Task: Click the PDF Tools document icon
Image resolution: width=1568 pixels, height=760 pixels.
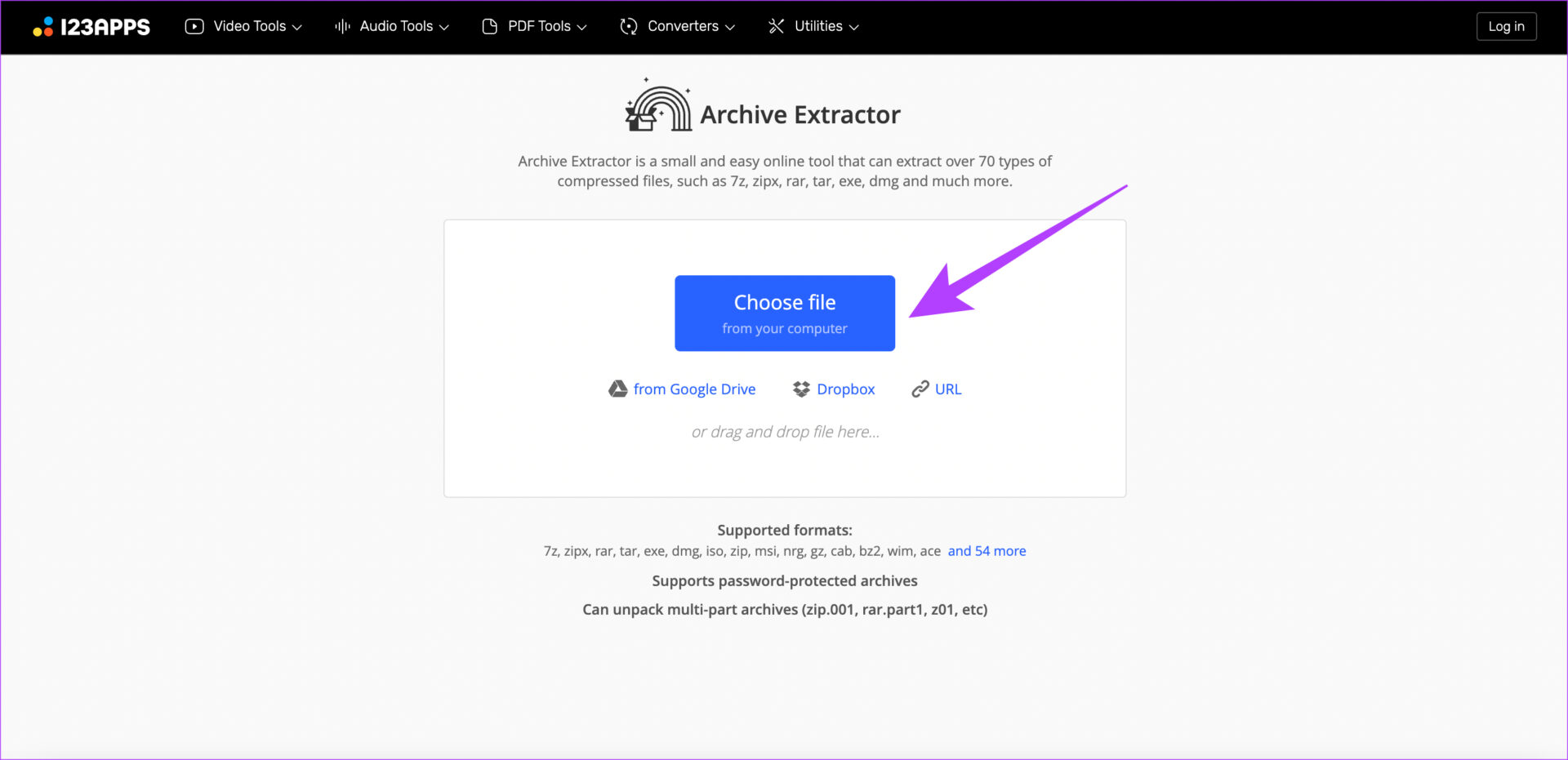Action: pos(489,26)
